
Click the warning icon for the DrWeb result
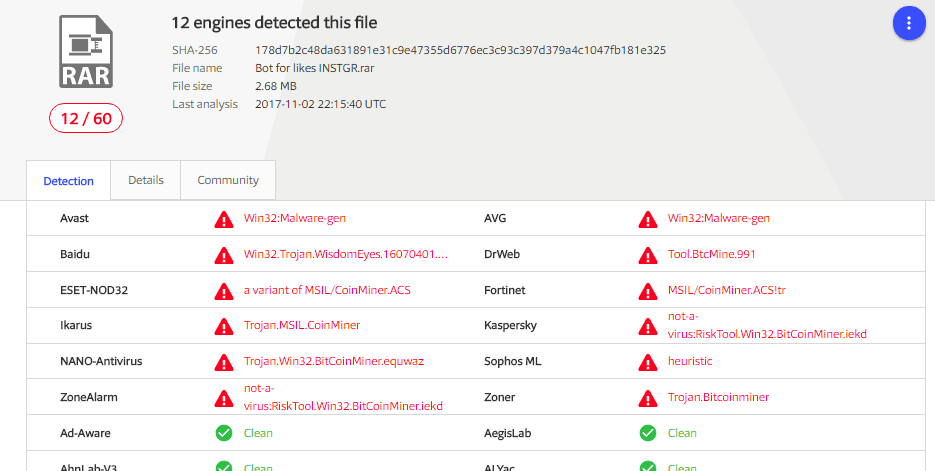[648, 254]
